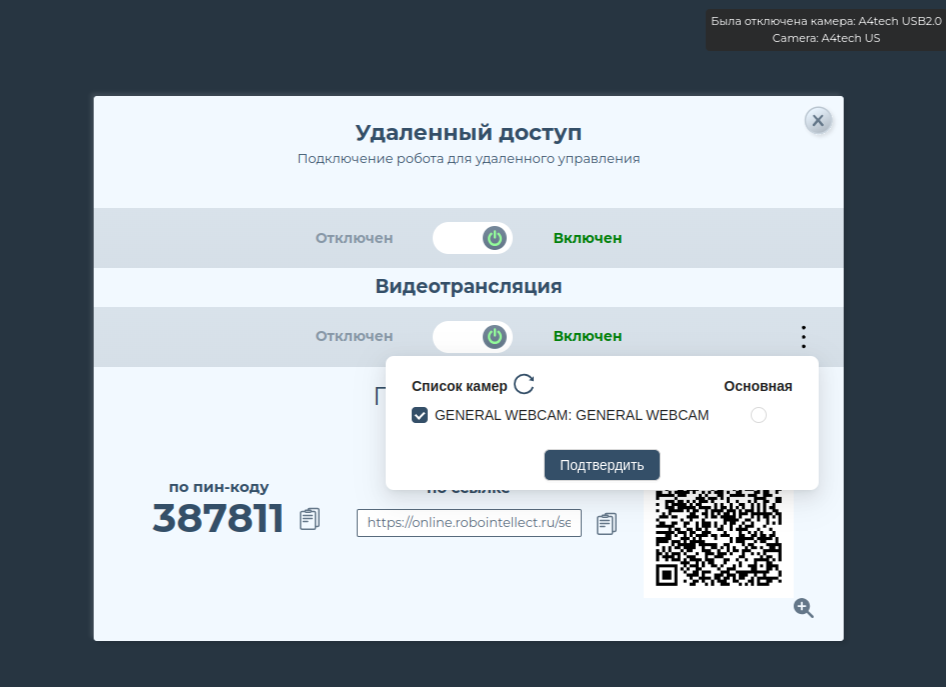The image size is (946, 687).
Task: Click GENERAL WEBCAM: GENERAL WEBCAM label
Action: [x=571, y=415]
